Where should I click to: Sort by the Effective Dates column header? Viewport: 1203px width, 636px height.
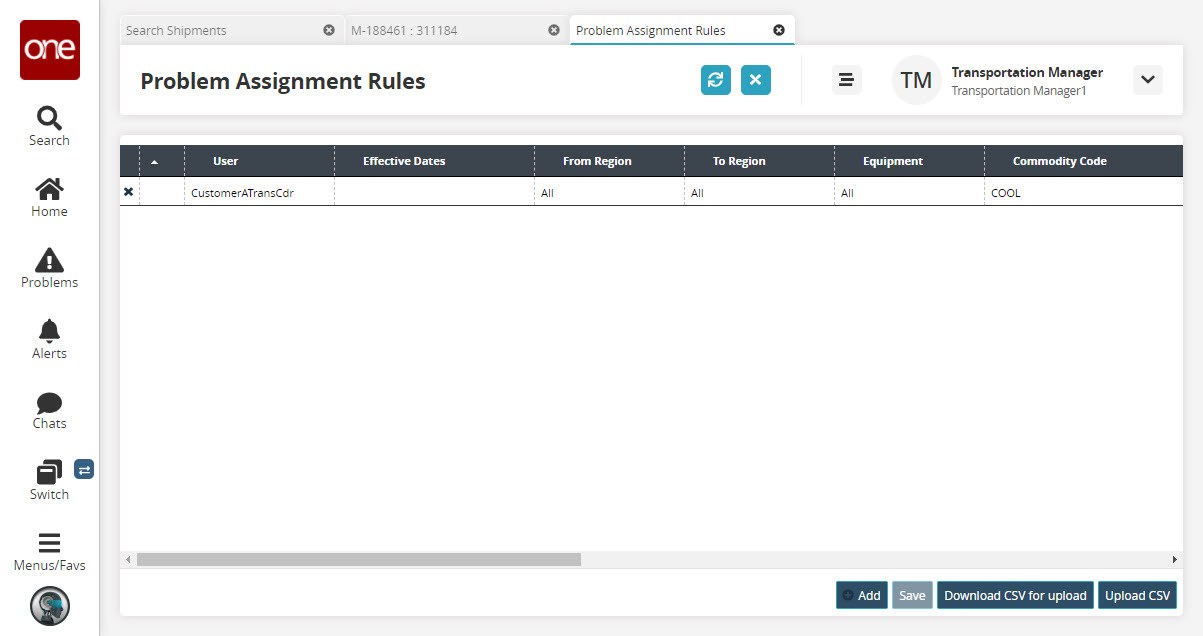[434, 161]
